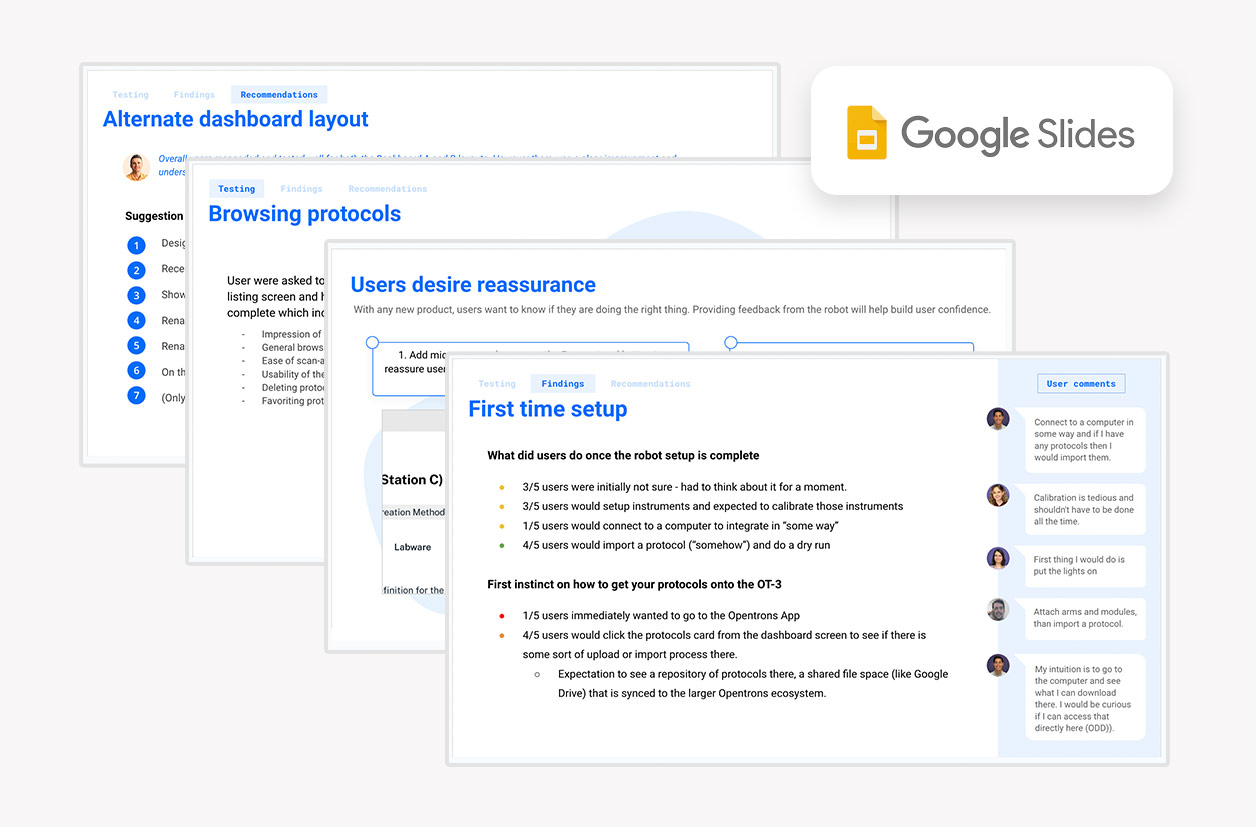The image size is (1256, 827).
Task: Click the yellow Google Slides logo icon
Action: click(x=867, y=132)
